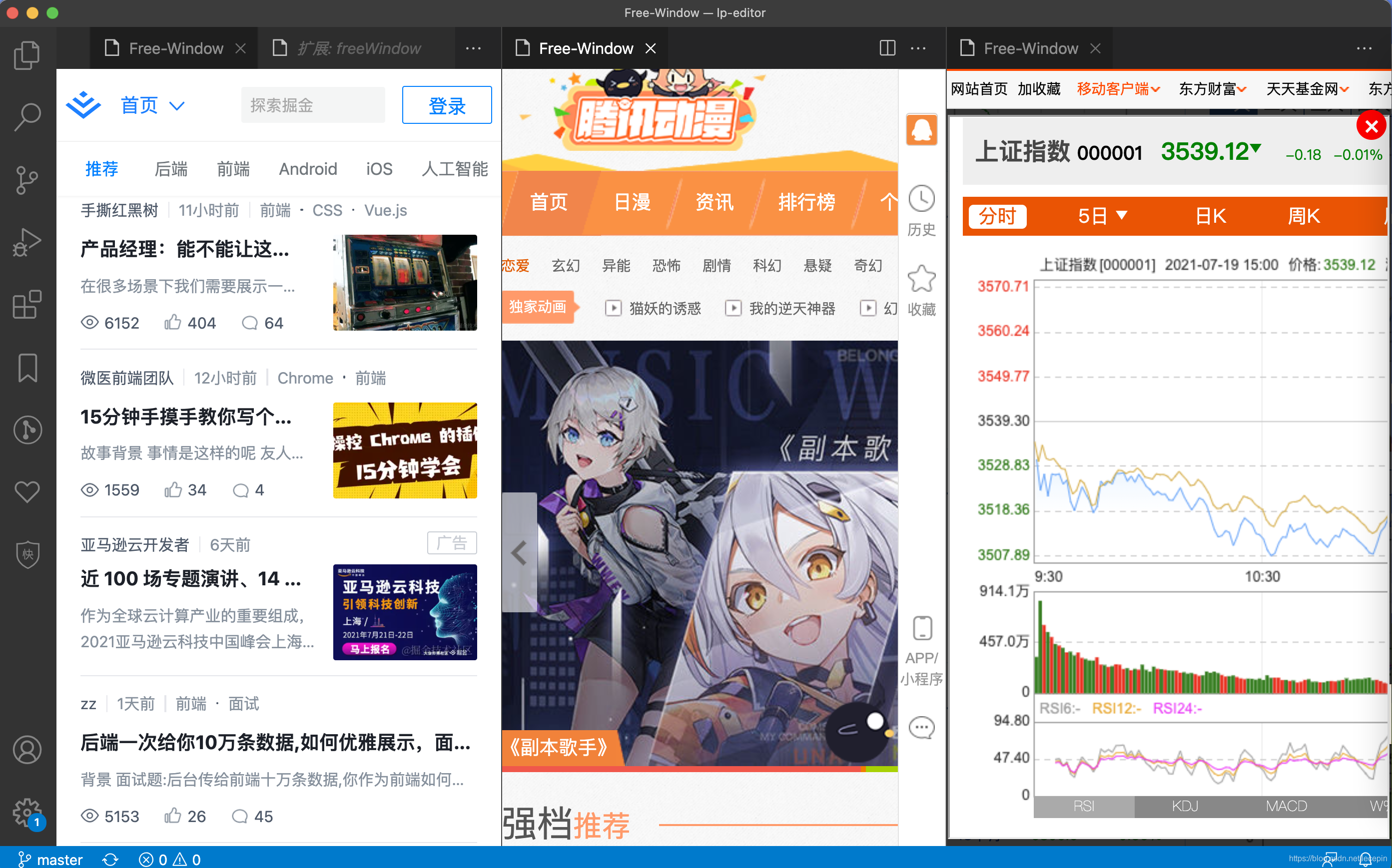
Task: Open the Explorer files icon
Action: 27,55
